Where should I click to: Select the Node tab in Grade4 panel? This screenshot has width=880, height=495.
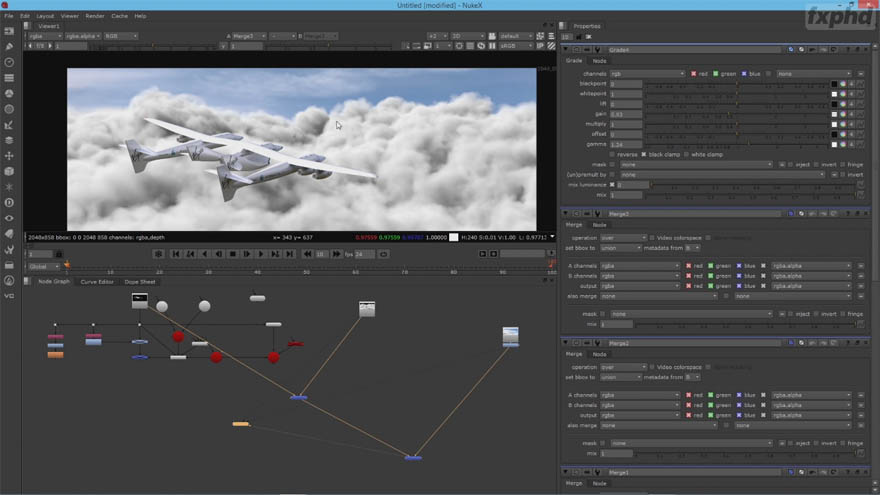[x=599, y=61]
